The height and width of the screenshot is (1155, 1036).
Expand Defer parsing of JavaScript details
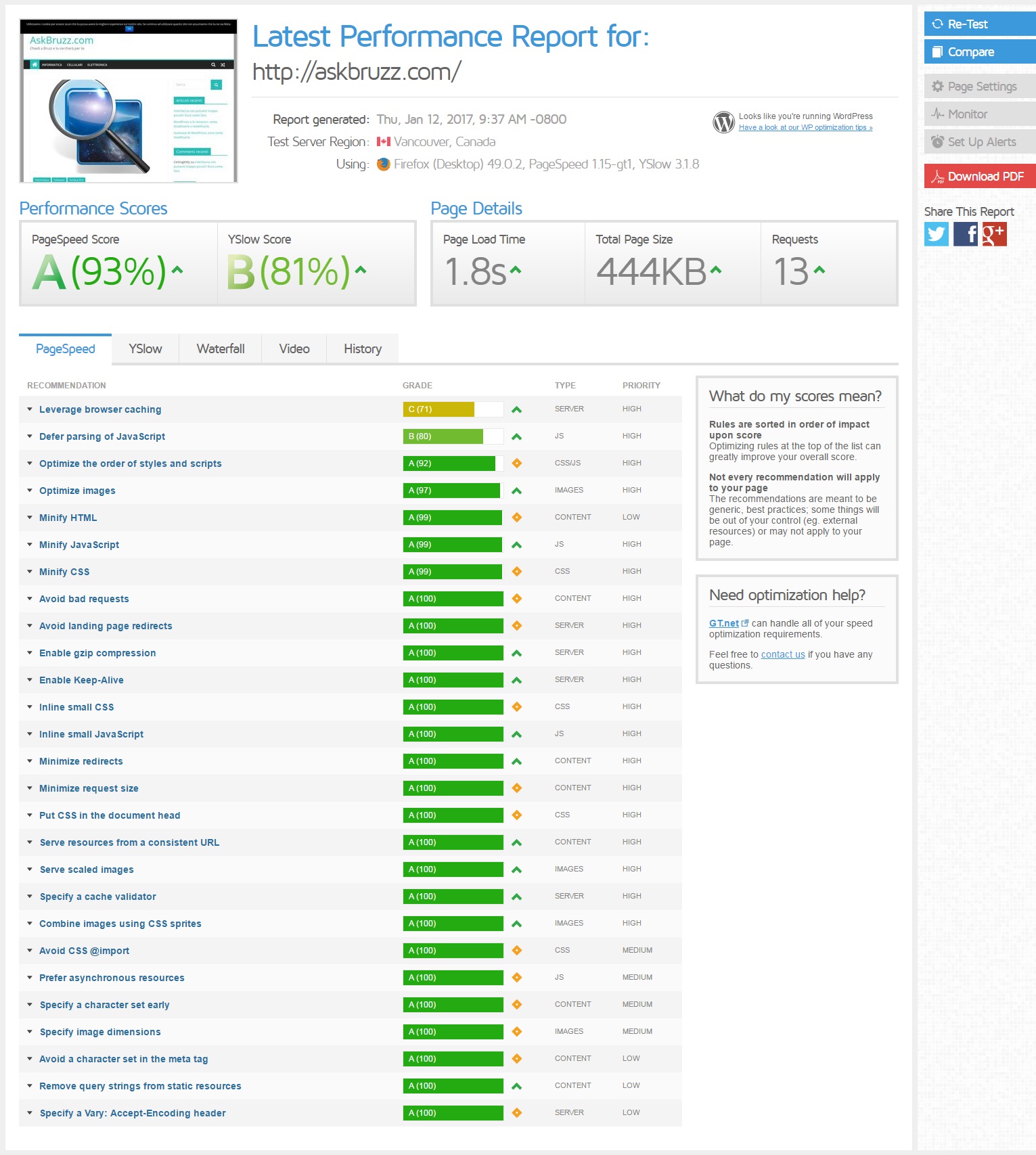pyautogui.click(x=30, y=436)
